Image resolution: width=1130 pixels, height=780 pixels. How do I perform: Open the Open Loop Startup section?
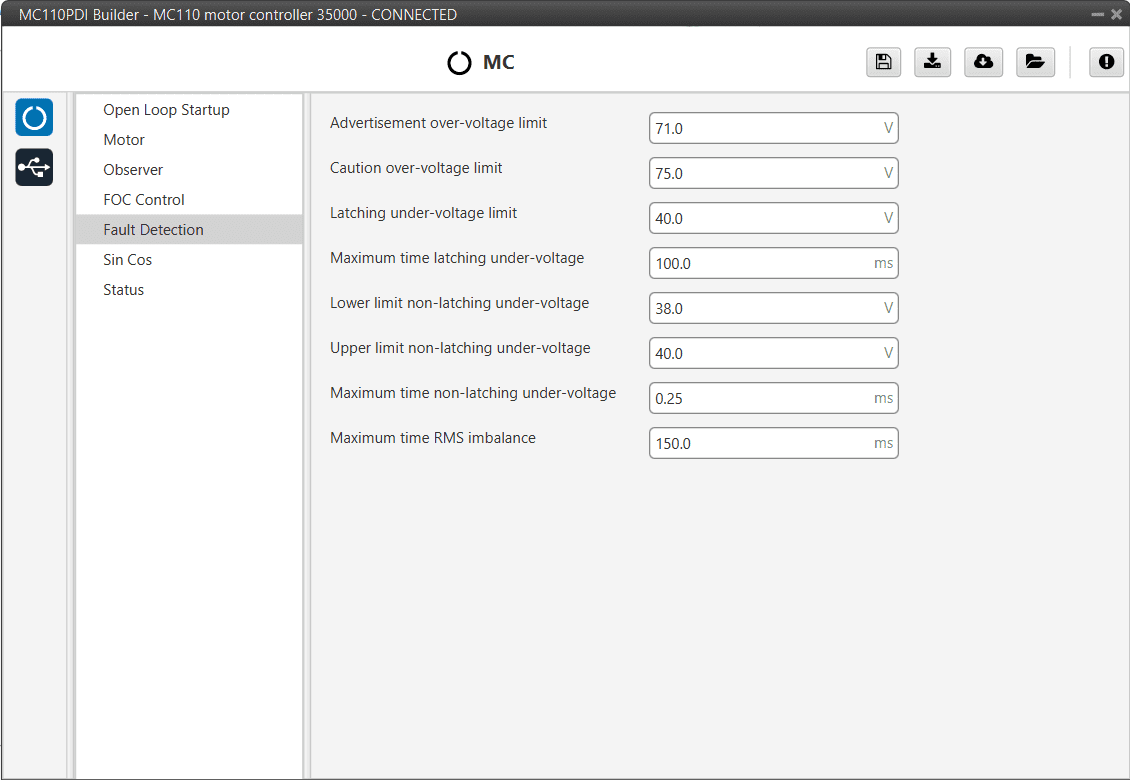click(x=189, y=110)
